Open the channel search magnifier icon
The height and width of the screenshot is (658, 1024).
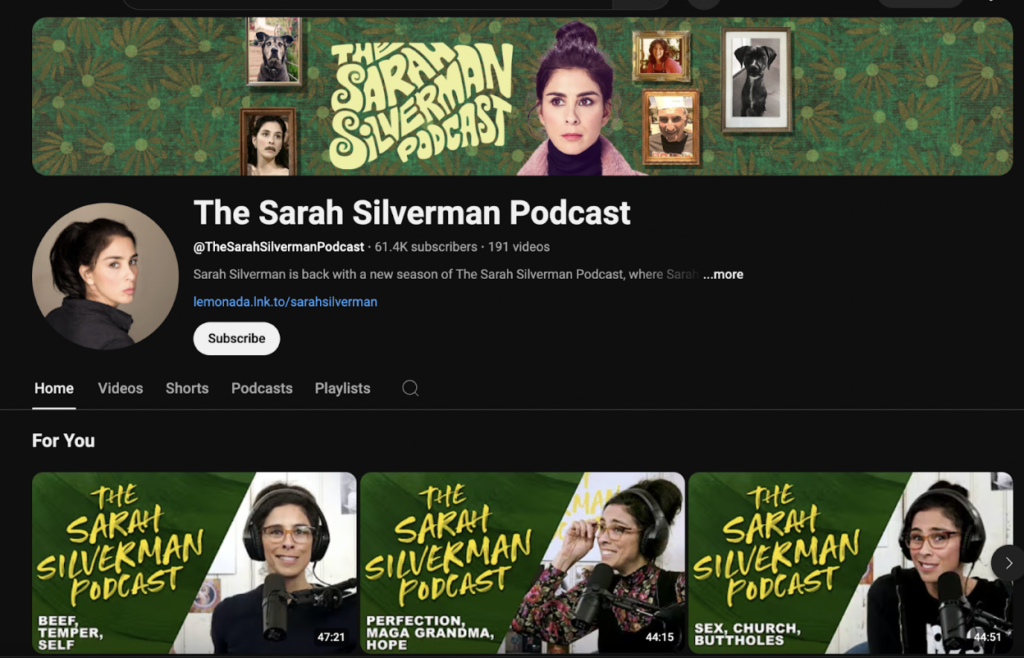point(410,388)
